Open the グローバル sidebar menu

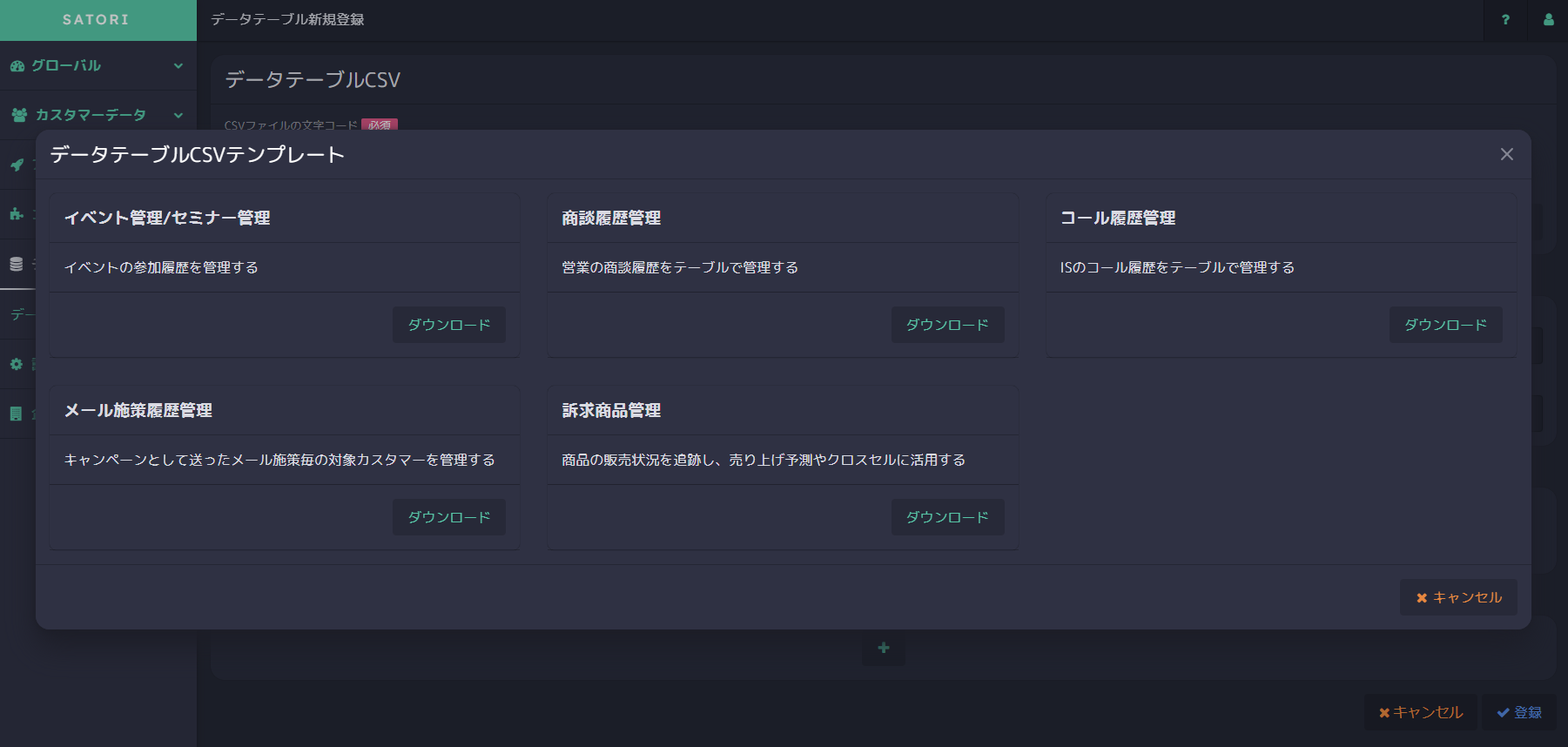coord(66,65)
